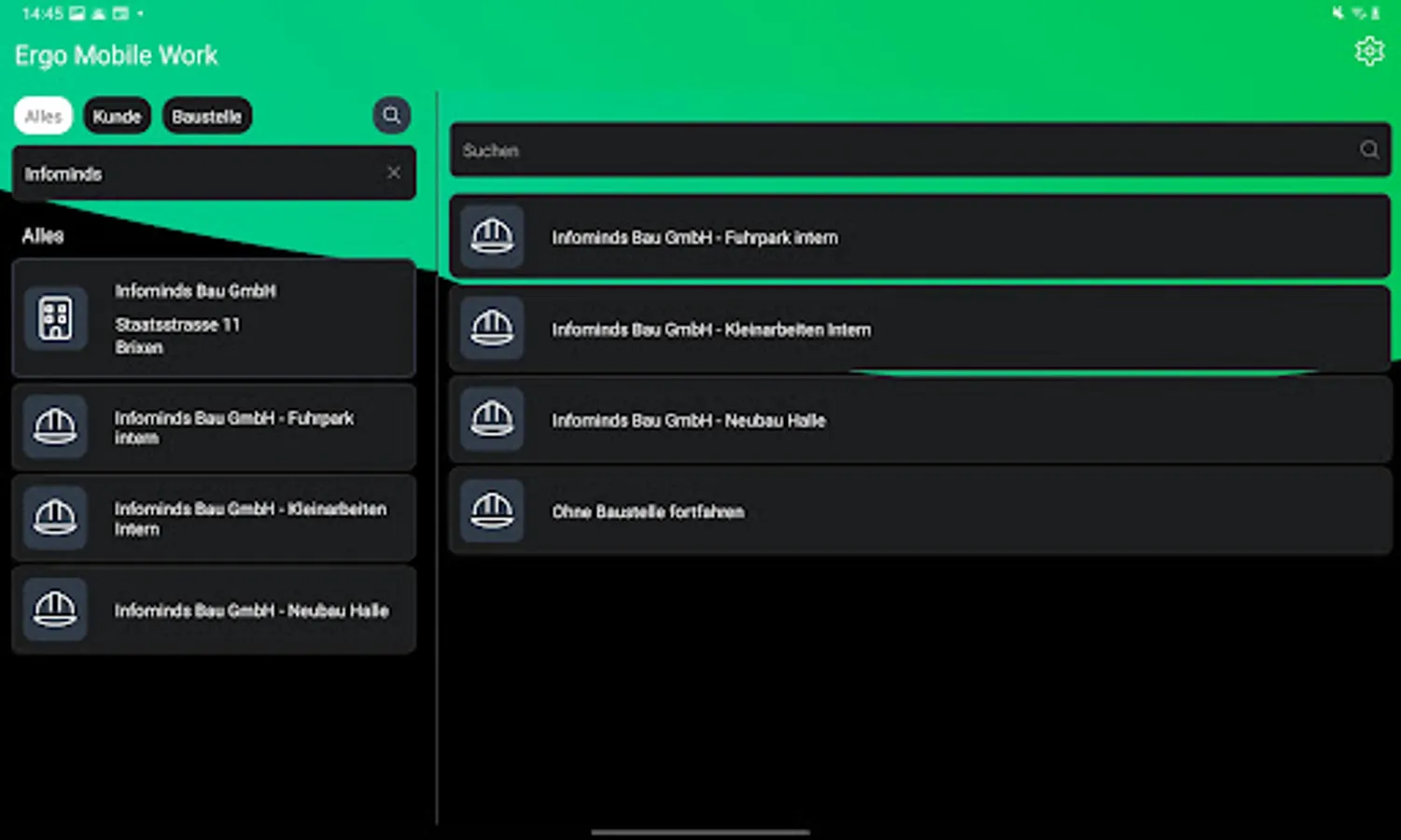Screen dimensions: 1401x840
Task: Choose 'Infominds Bau GmbH - Kleinarbeiten intern' in right panel
Action: pyautogui.click(x=920, y=329)
